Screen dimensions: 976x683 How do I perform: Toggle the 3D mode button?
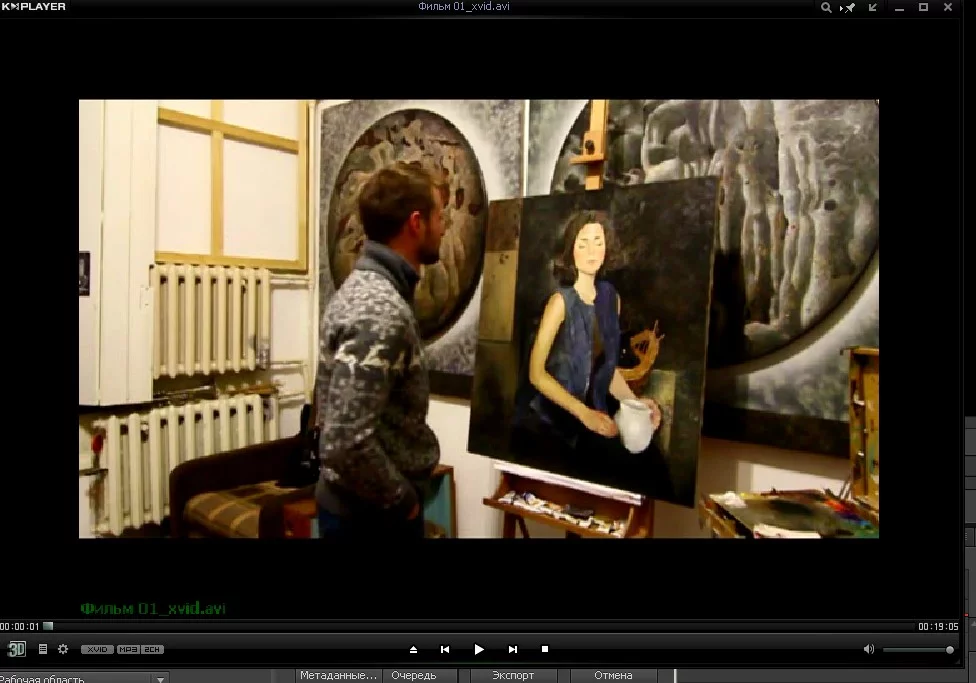pyautogui.click(x=16, y=649)
